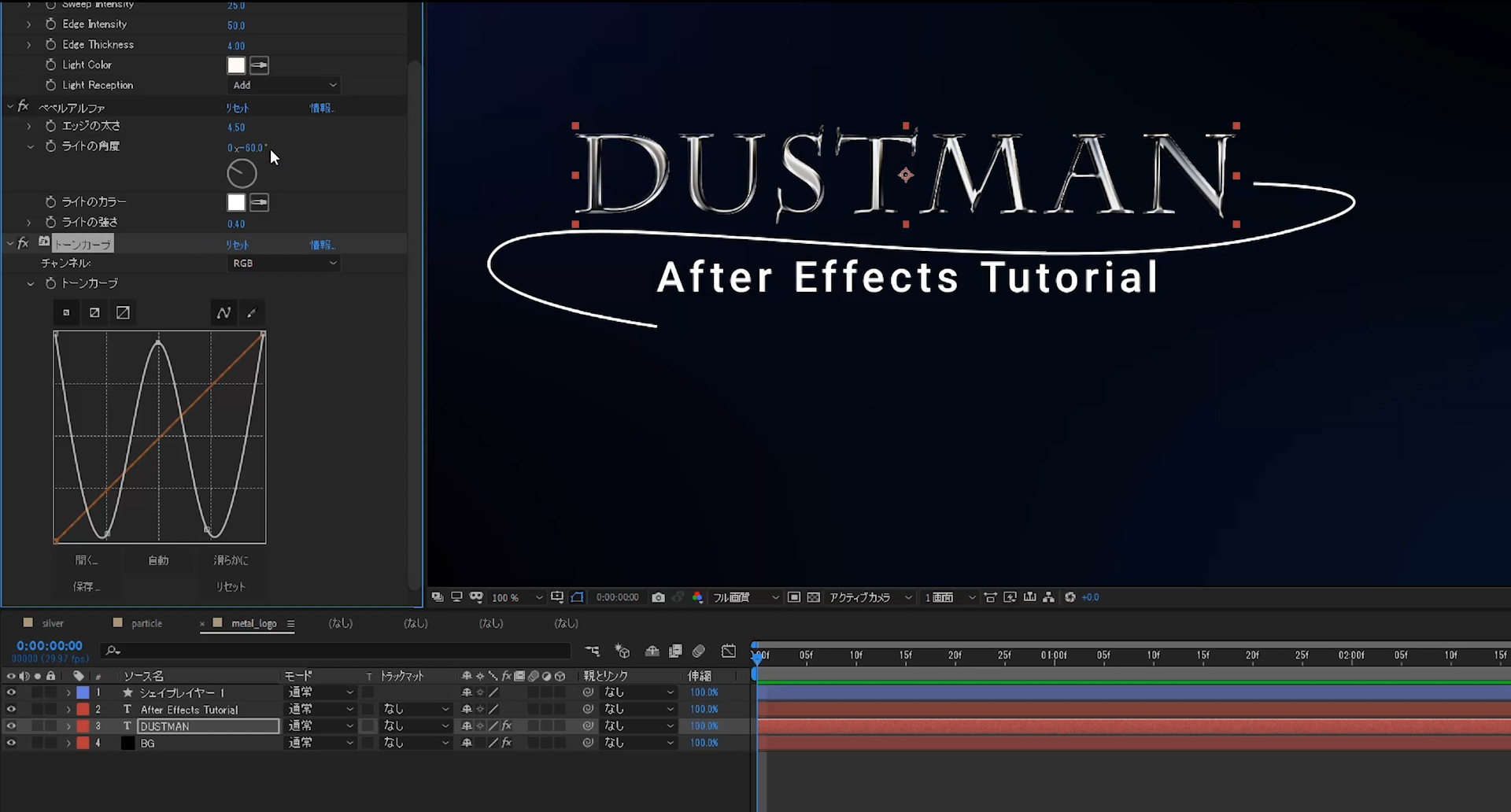Toggle the transparency grid icon in viewer
The height and width of the screenshot is (812, 1511).
(814, 597)
